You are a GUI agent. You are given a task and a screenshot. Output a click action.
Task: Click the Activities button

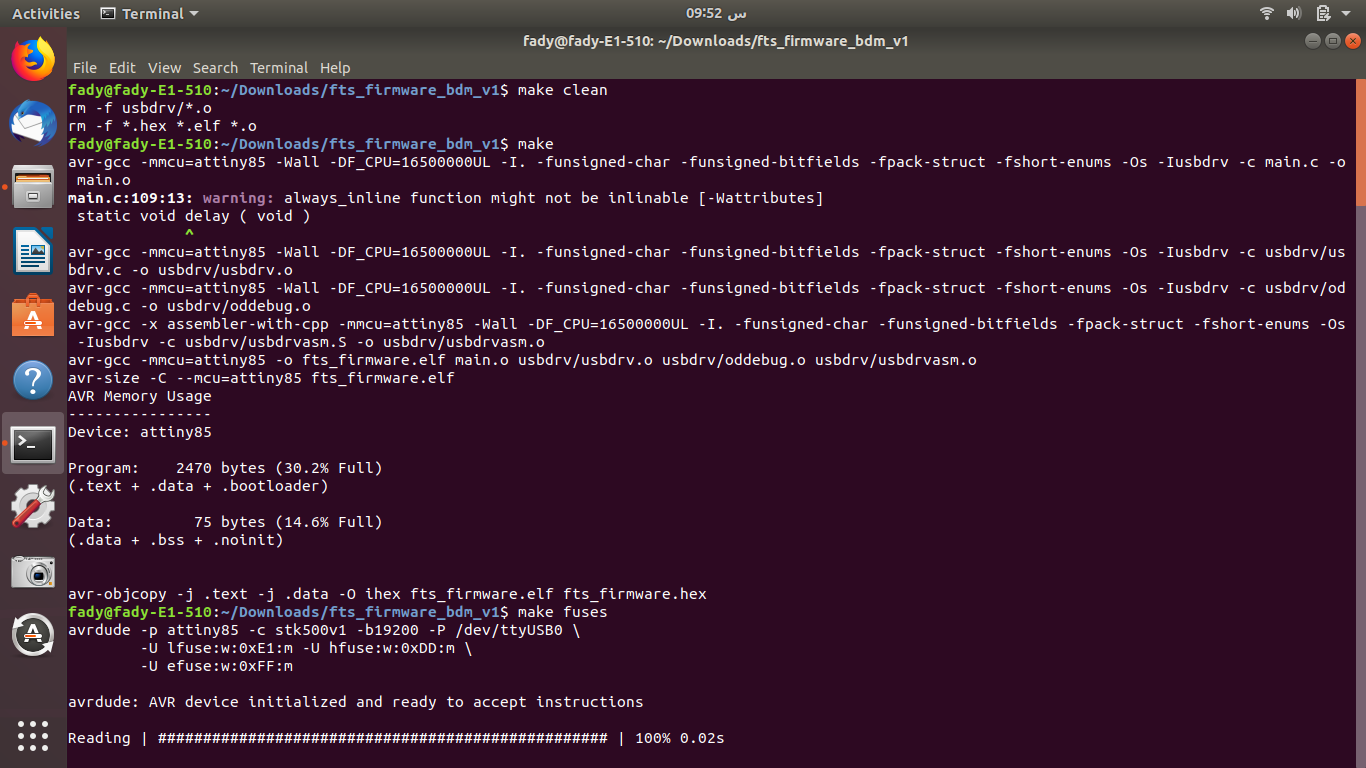click(46, 14)
